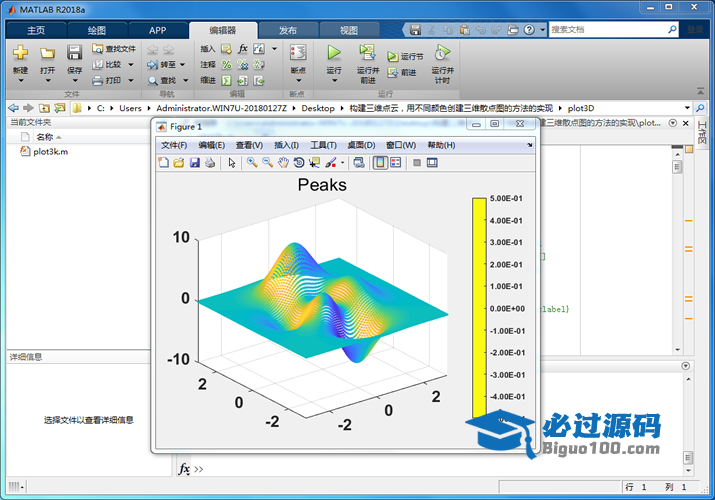Click Zoom Out tool in Figure toolbar
The width and height of the screenshot is (715, 500).
[x=268, y=163]
